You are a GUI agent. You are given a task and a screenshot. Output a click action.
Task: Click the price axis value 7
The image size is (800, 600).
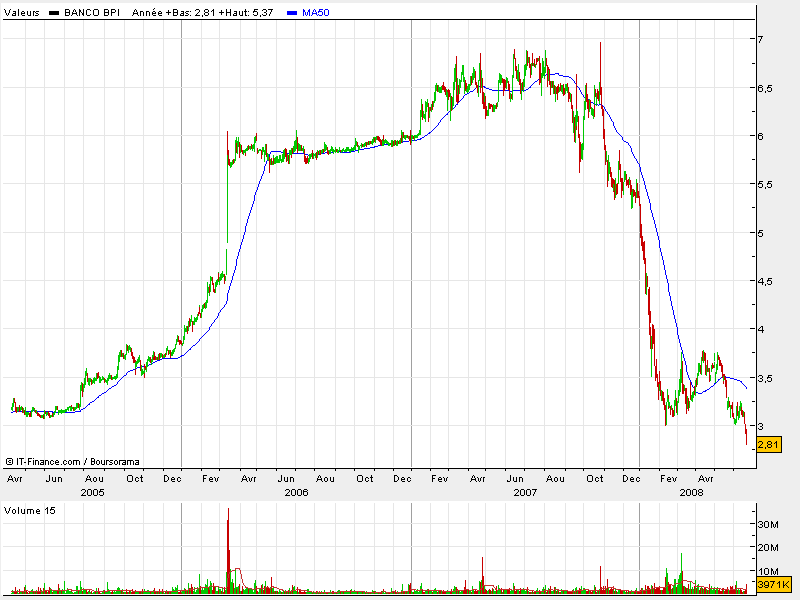click(760, 39)
